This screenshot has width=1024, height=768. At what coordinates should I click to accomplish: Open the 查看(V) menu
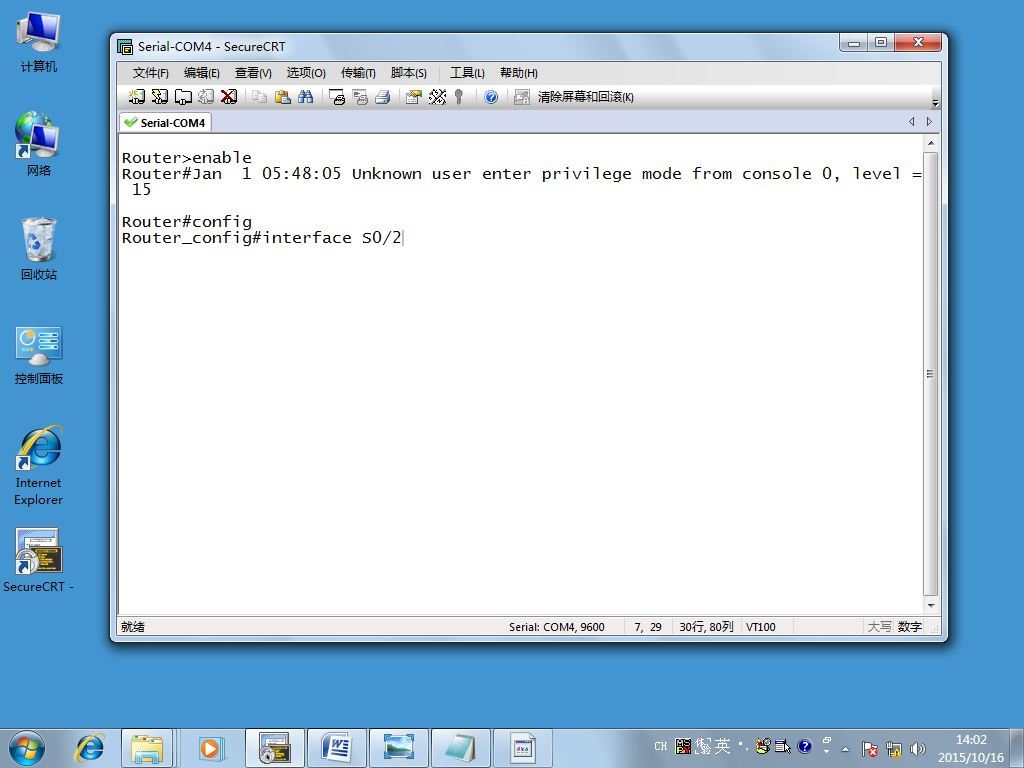253,72
